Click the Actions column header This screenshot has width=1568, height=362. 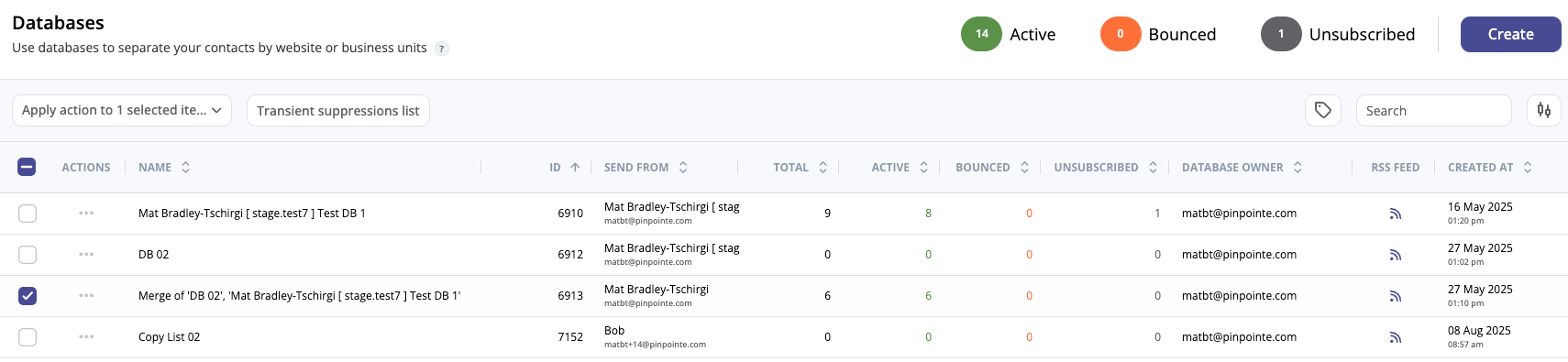(86, 168)
